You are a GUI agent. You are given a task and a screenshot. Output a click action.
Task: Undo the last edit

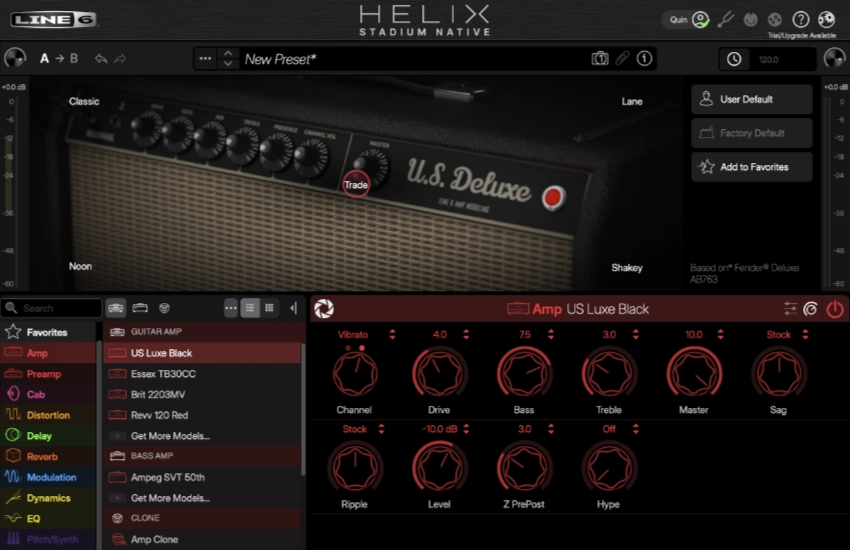101,59
